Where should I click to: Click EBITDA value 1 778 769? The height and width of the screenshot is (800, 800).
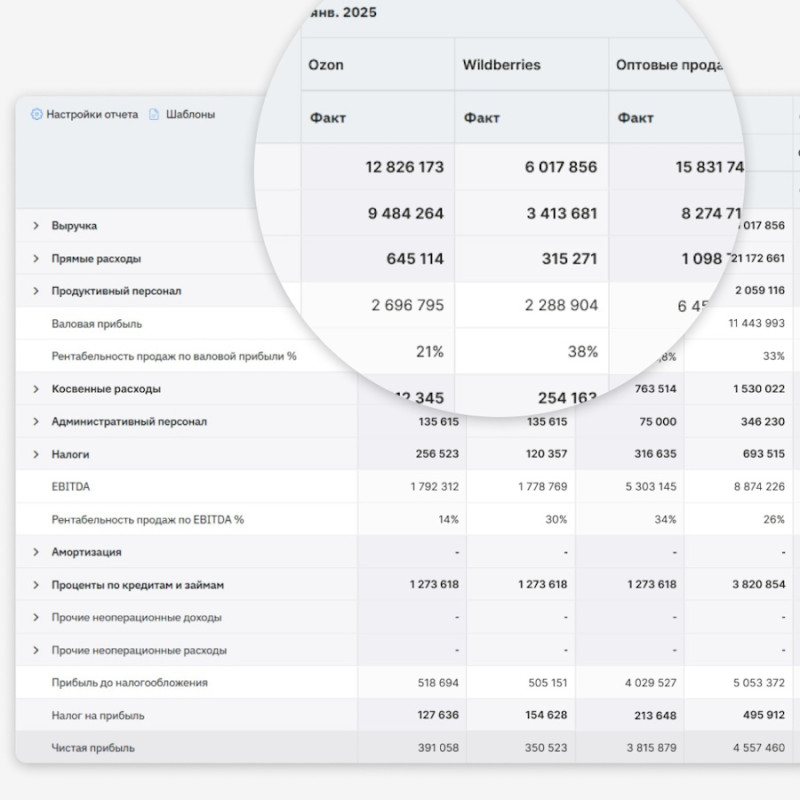[543, 487]
